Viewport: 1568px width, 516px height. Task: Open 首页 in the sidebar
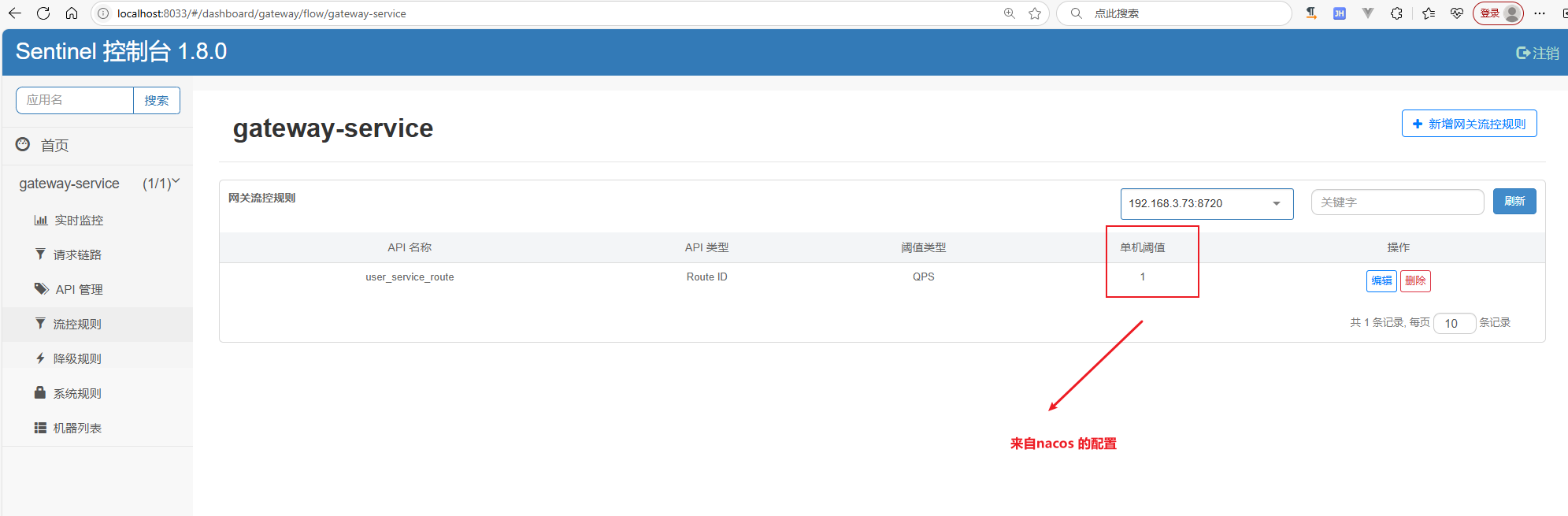click(x=55, y=145)
